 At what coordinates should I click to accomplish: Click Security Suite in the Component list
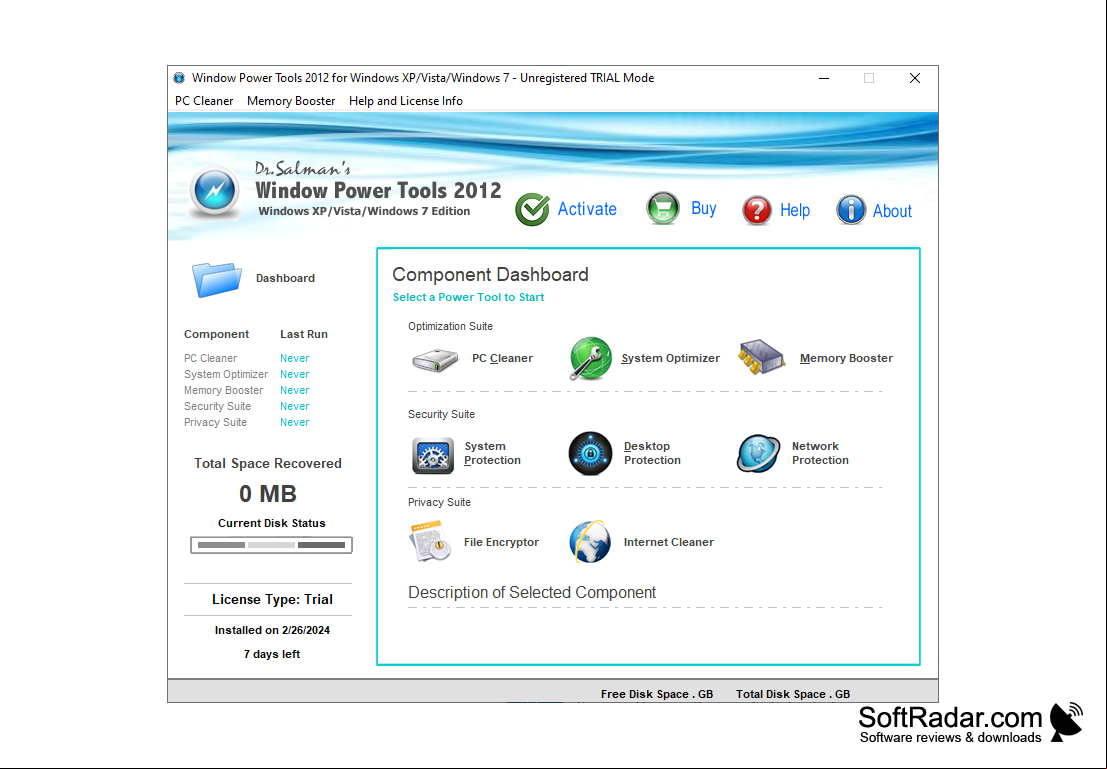217,407
